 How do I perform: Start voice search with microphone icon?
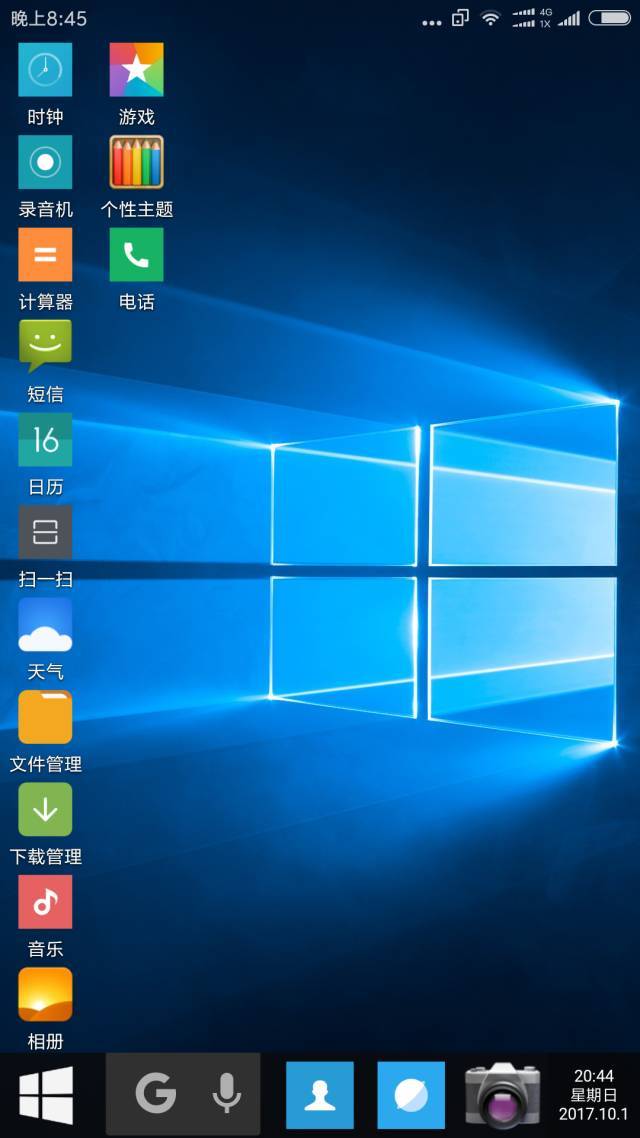click(x=226, y=1093)
